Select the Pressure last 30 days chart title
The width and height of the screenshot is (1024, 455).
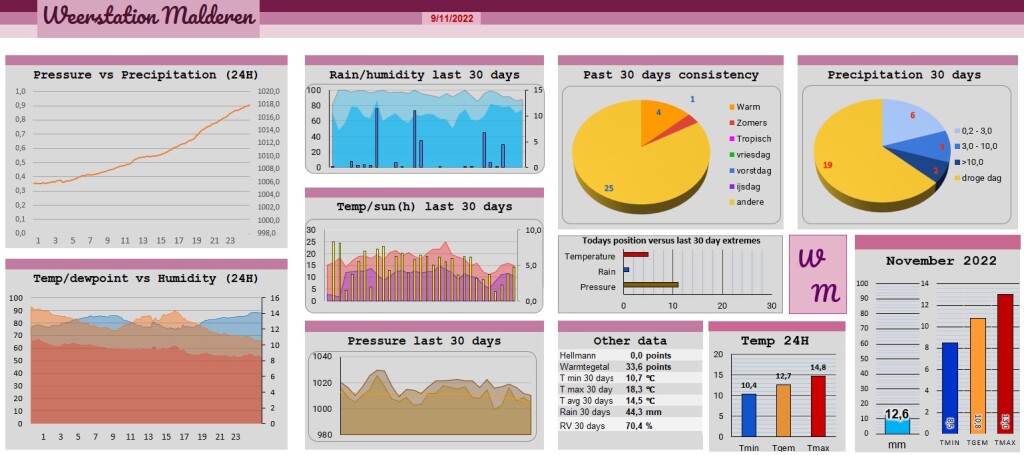pos(424,341)
